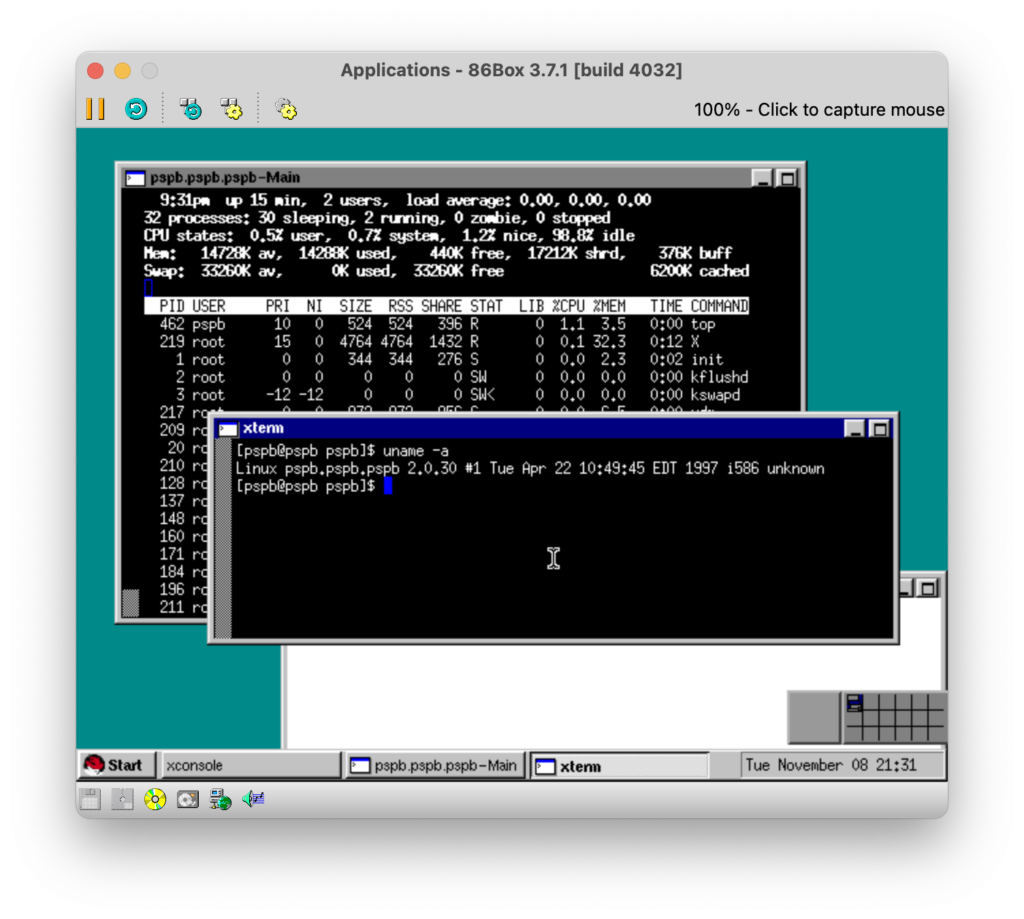Click the teal hard reset icon
Viewport: 1024px width, 919px height.
click(x=136, y=109)
